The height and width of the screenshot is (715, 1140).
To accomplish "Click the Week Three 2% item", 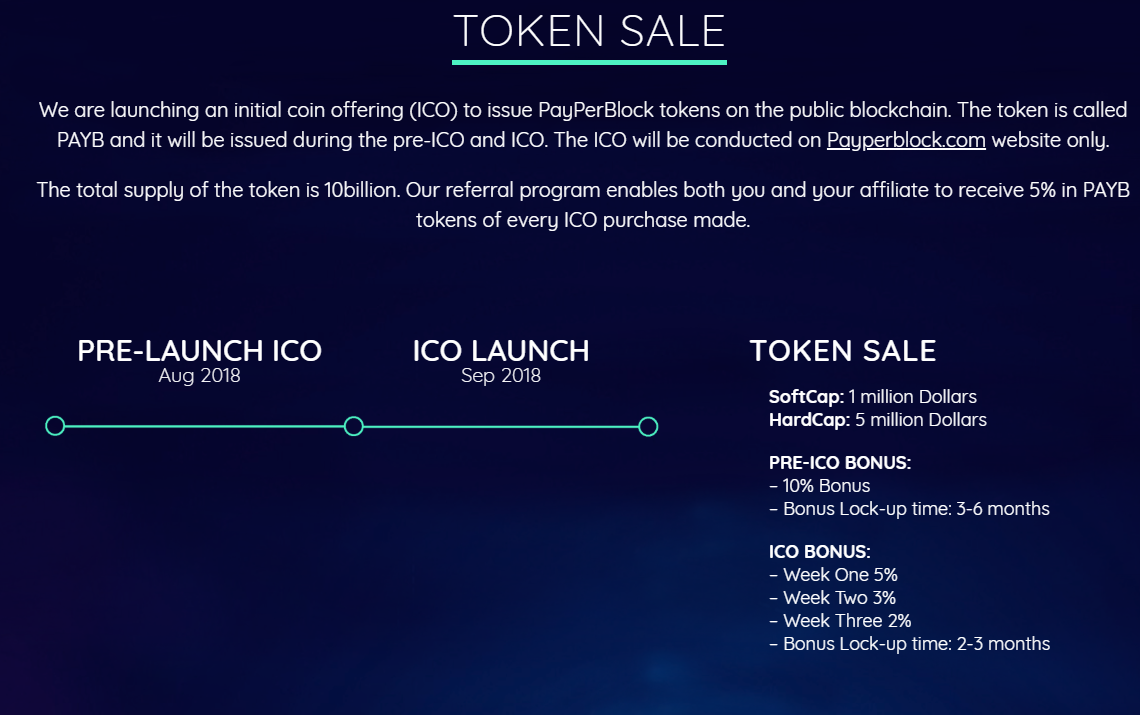I will pyautogui.click(x=840, y=620).
